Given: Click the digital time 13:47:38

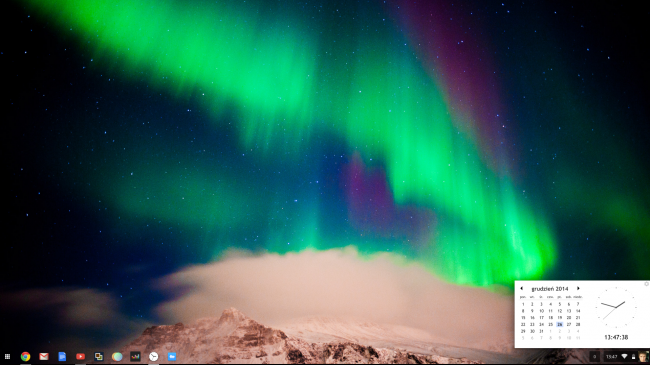Looking at the screenshot, I should [x=616, y=337].
